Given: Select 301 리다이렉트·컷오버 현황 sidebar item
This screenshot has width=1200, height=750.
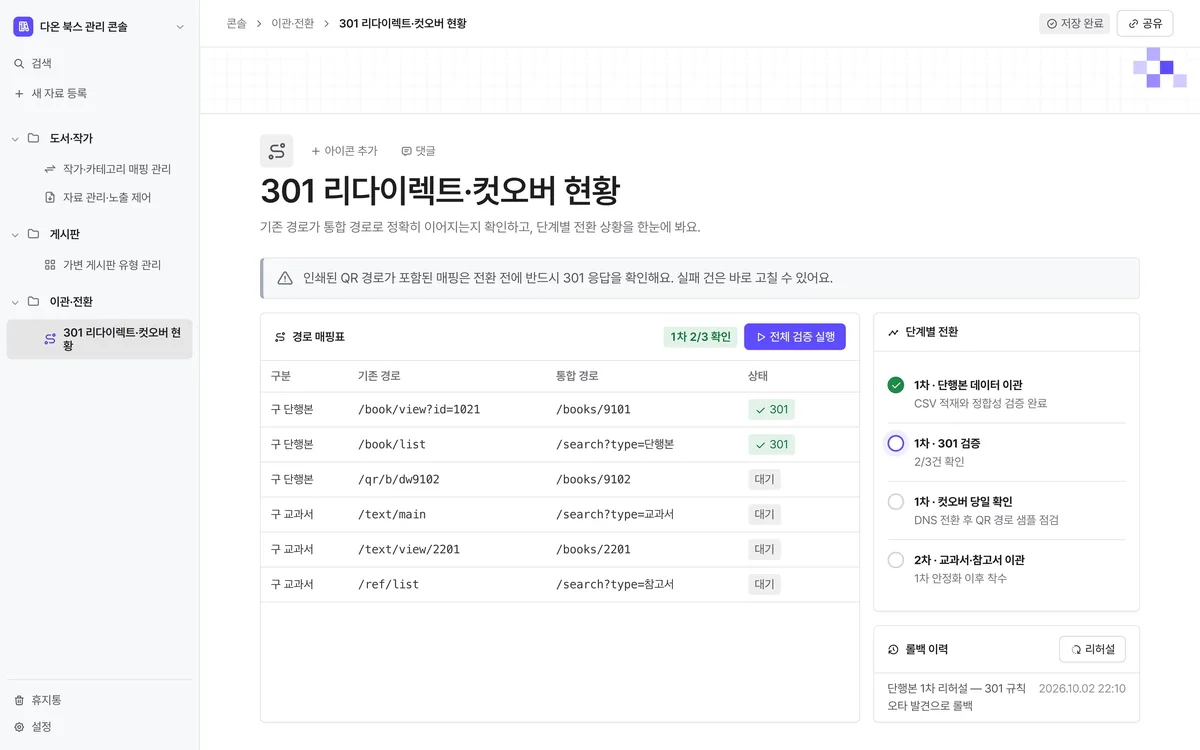Looking at the screenshot, I should [x=100, y=339].
